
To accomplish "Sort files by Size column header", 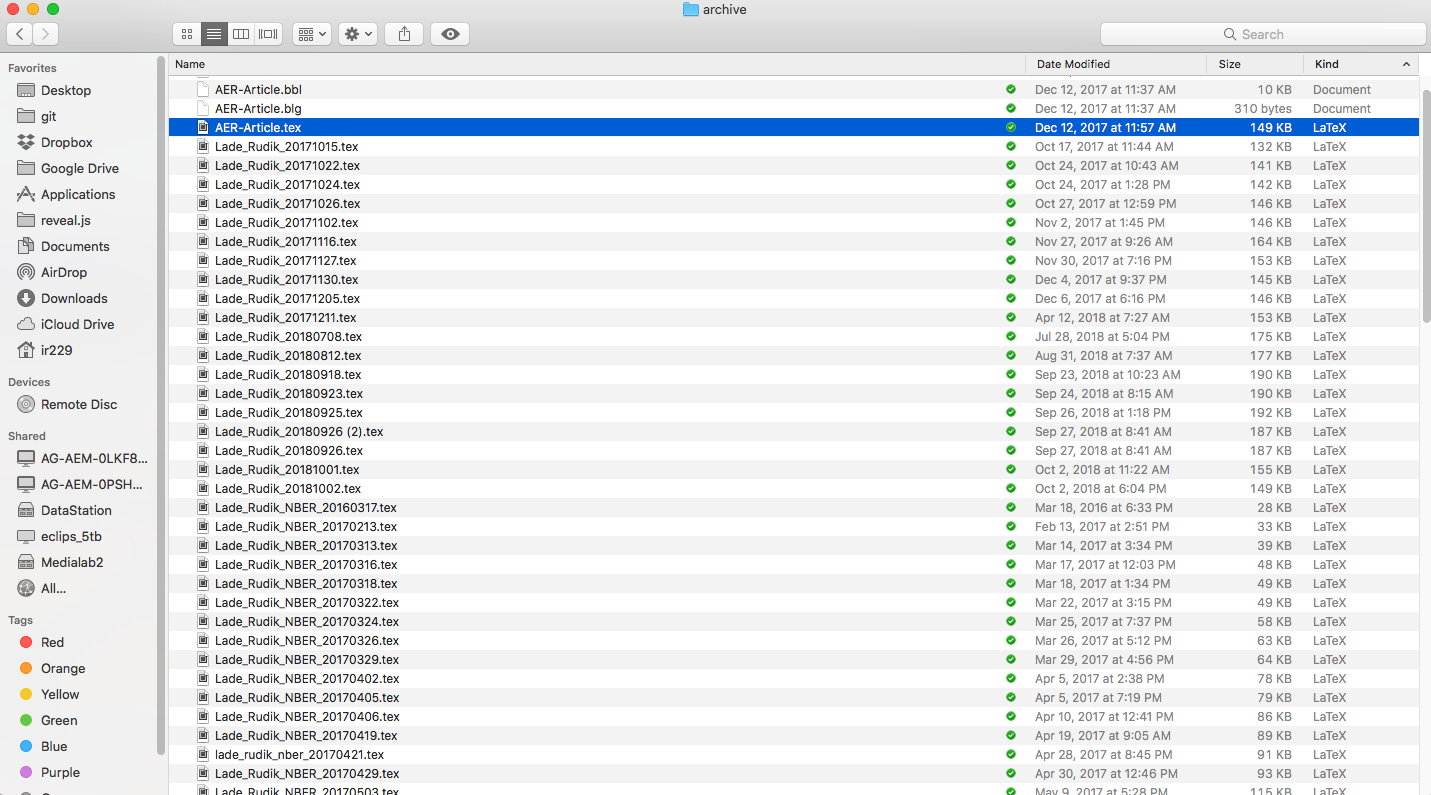I will (1229, 64).
